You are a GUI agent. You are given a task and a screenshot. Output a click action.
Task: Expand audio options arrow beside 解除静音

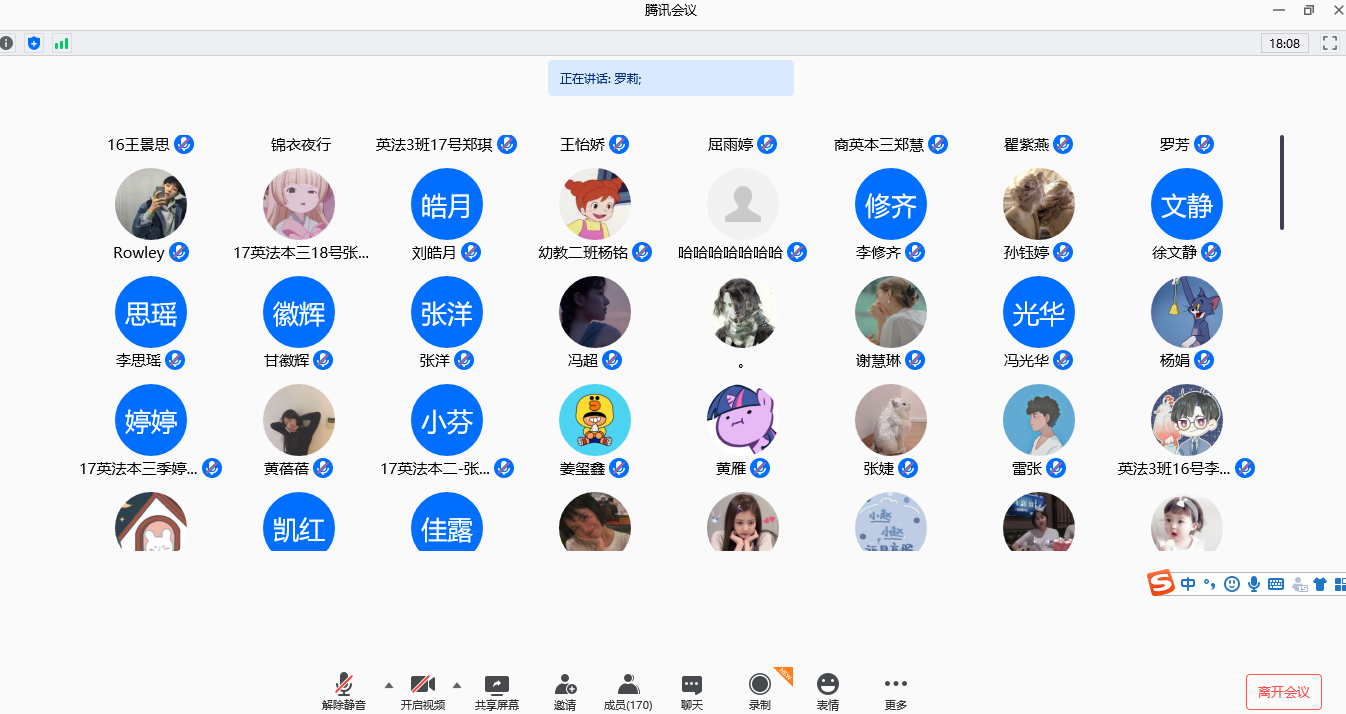click(389, 685)
